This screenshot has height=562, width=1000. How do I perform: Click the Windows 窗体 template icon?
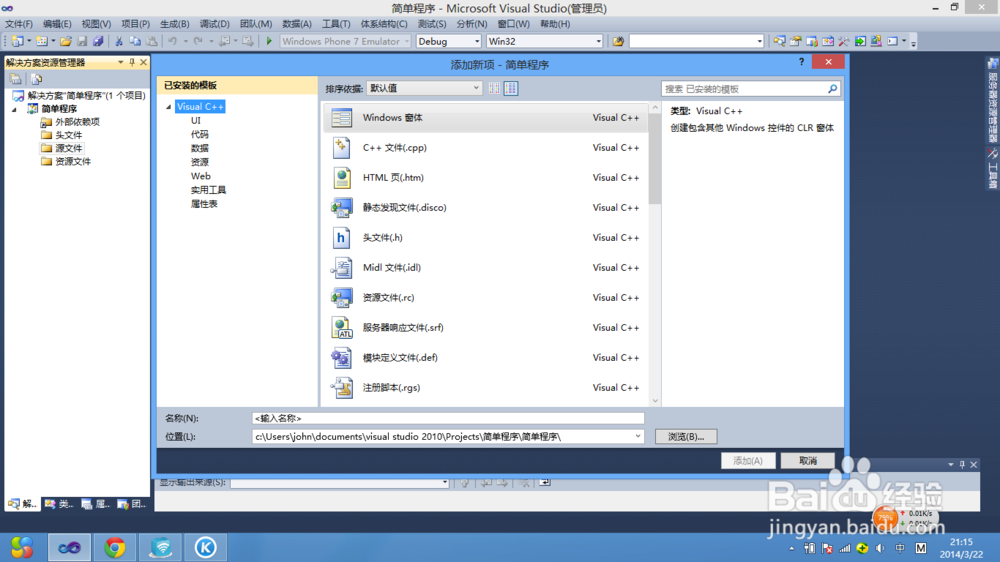coord(341,117)
